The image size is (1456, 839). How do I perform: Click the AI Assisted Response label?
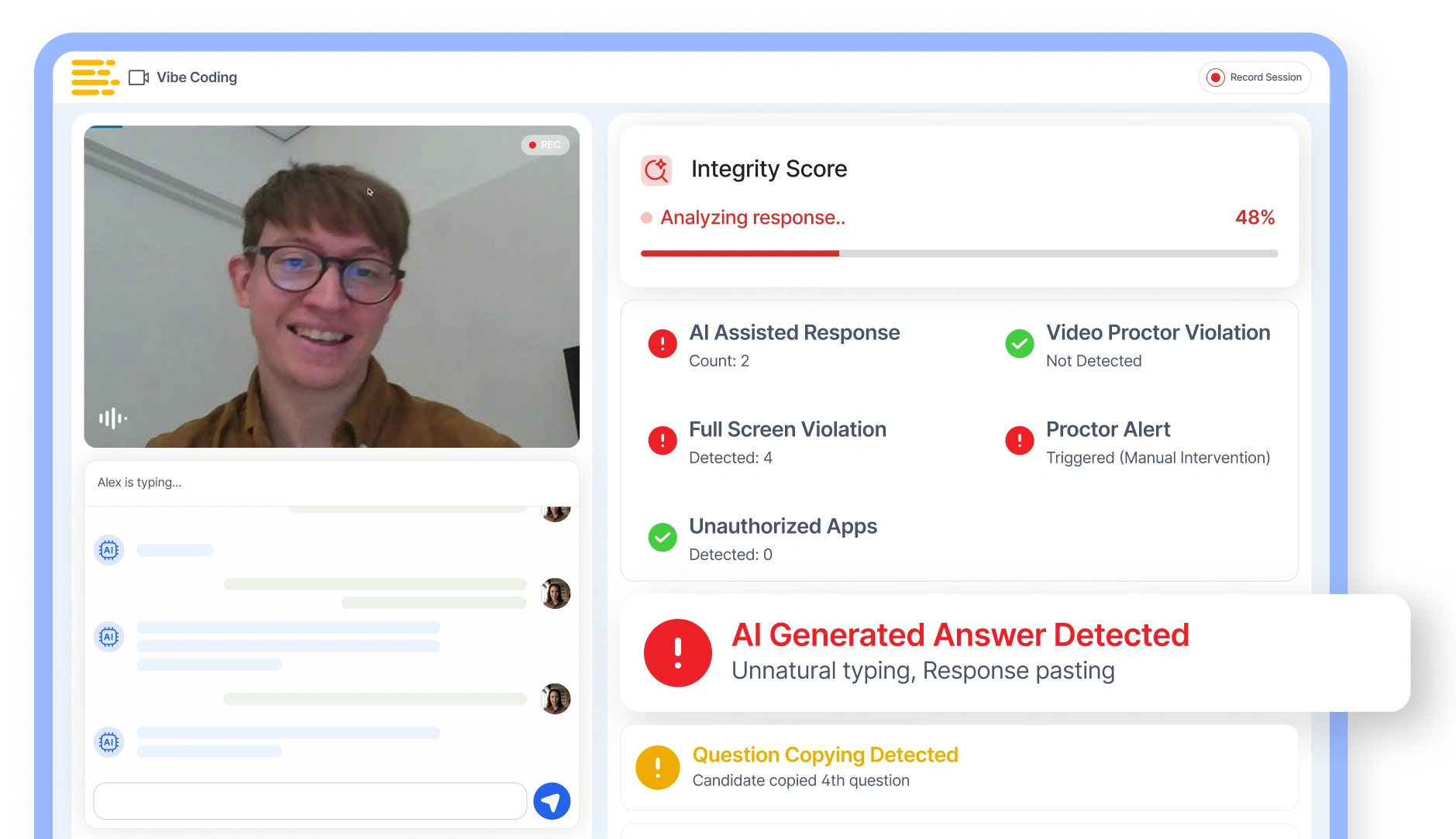(x=794, y=332)
